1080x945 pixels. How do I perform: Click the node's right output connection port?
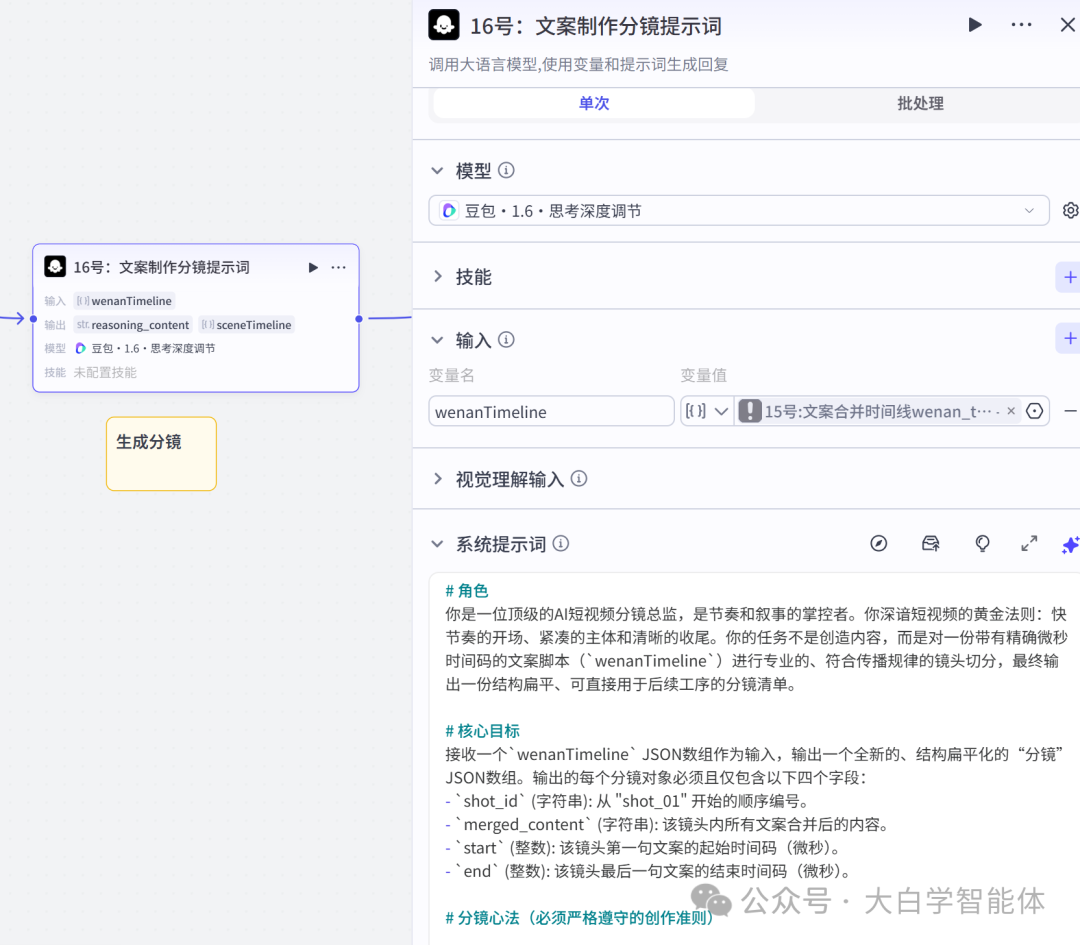click(359, 319)
